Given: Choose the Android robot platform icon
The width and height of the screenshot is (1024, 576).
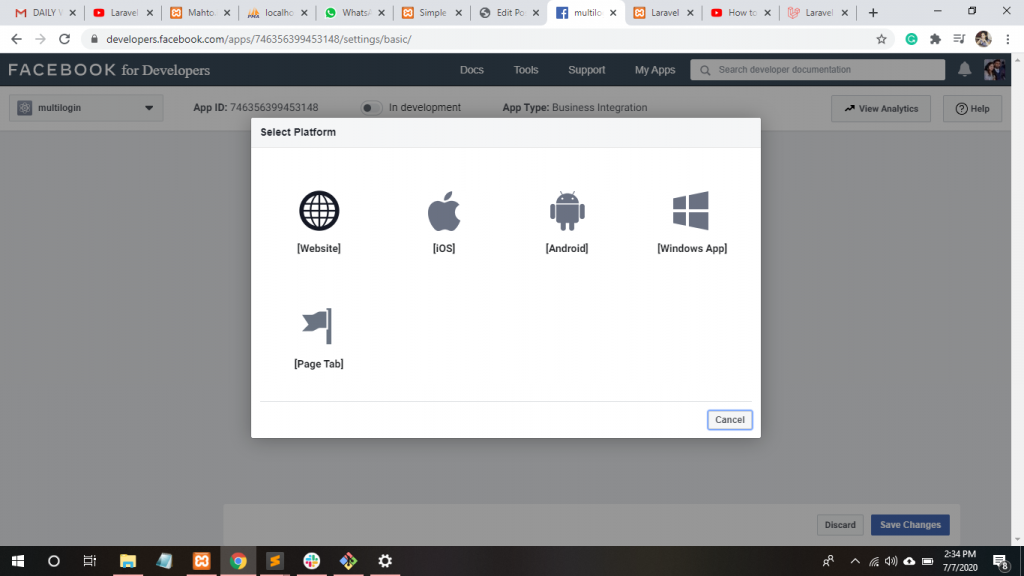Looking at the screenshot, I should pos(567,211).
